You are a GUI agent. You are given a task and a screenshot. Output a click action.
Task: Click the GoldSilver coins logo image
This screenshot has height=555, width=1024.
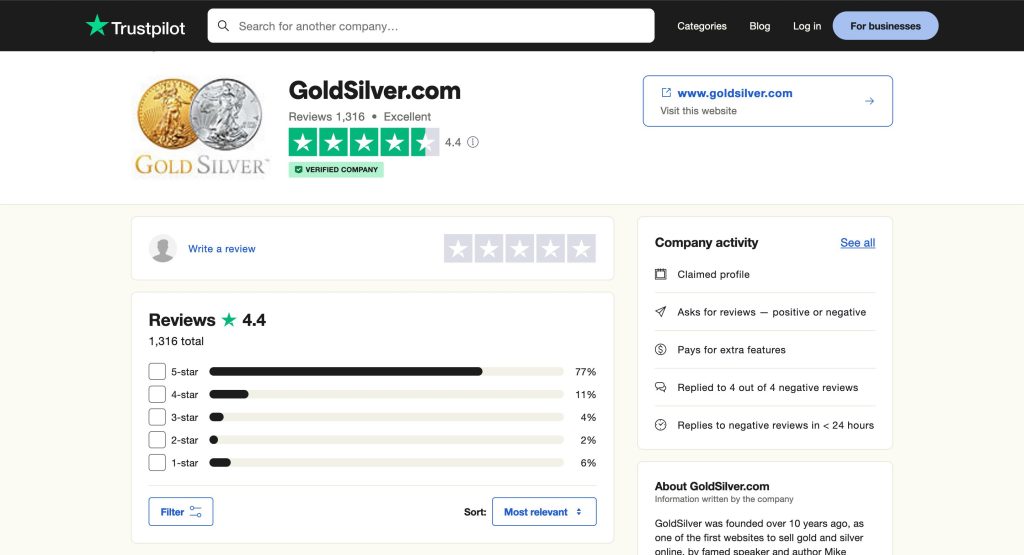point(201,126)
